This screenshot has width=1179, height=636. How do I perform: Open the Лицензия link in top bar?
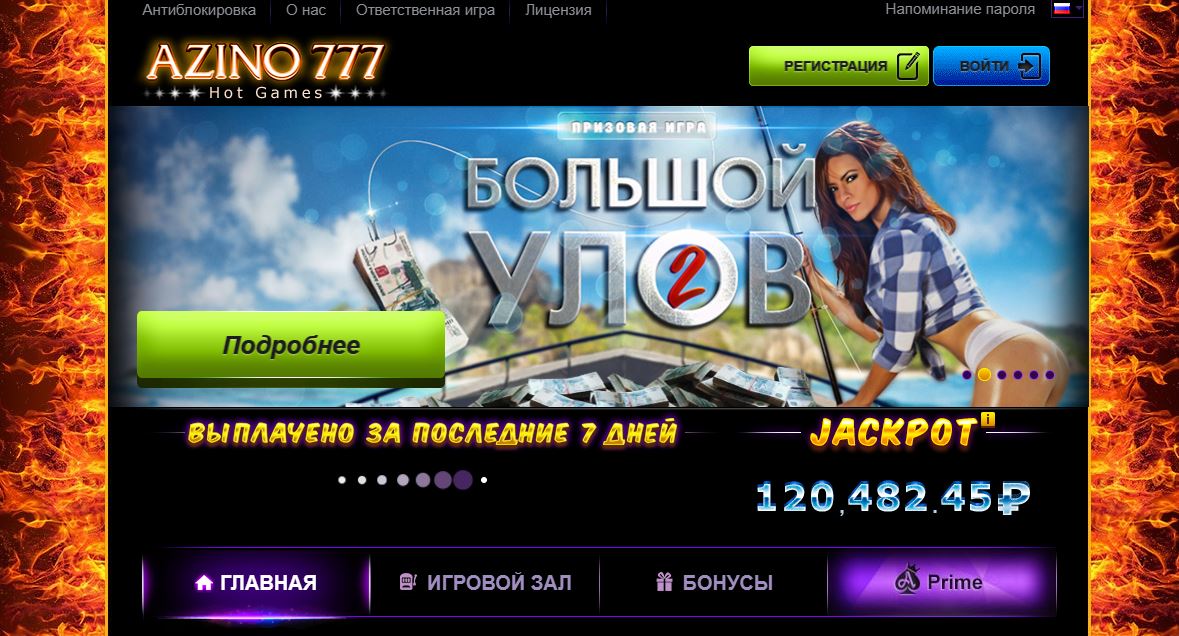(558, 11)
